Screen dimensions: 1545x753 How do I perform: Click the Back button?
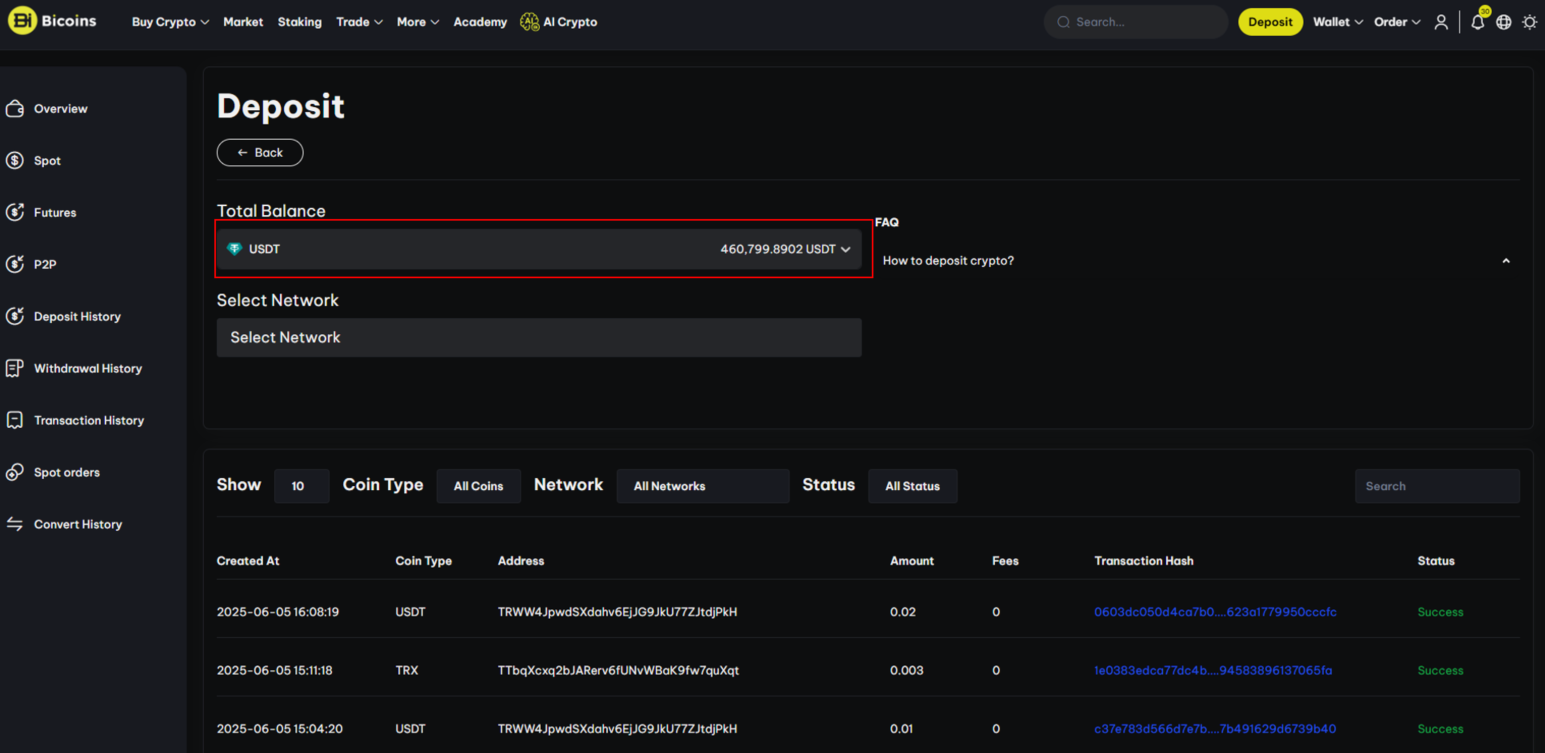pyautogui.click(x=260, y=152)
